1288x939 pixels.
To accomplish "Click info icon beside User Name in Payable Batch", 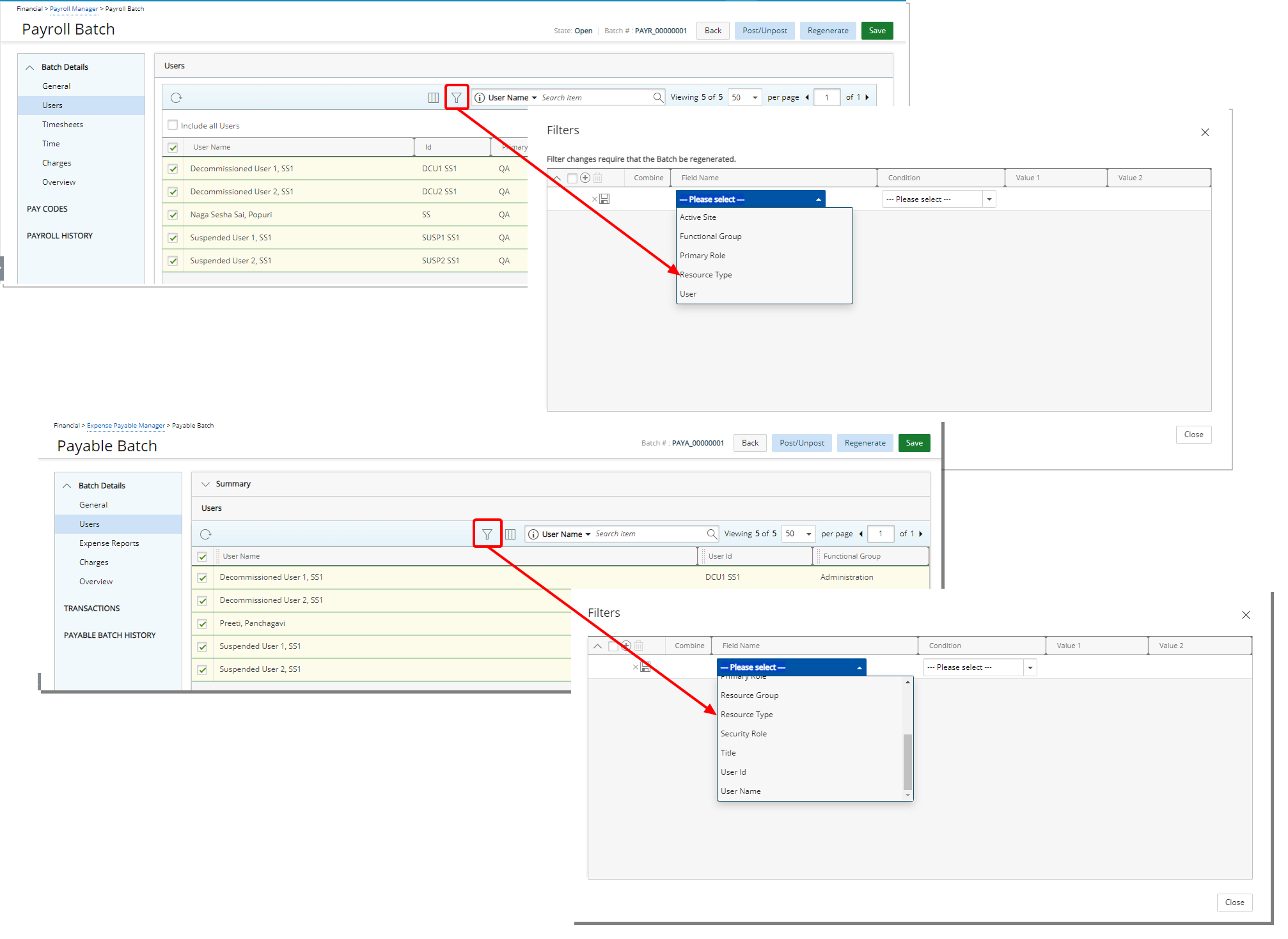I will (x=533, y=534).
